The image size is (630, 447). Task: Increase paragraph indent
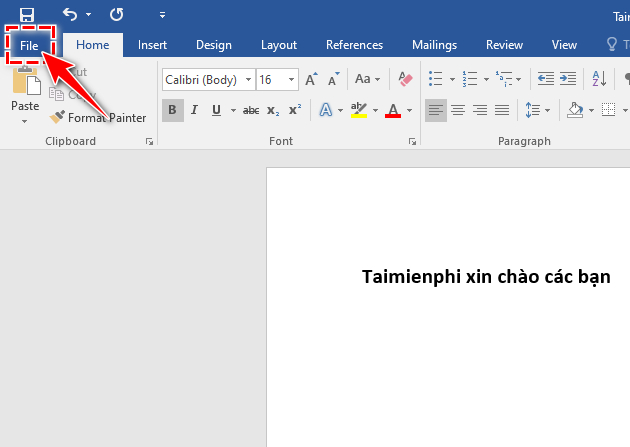click(568, 79)
